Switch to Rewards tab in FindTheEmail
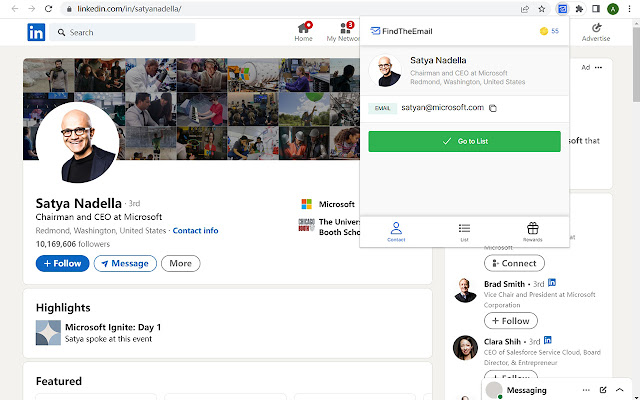 [533, 232]
